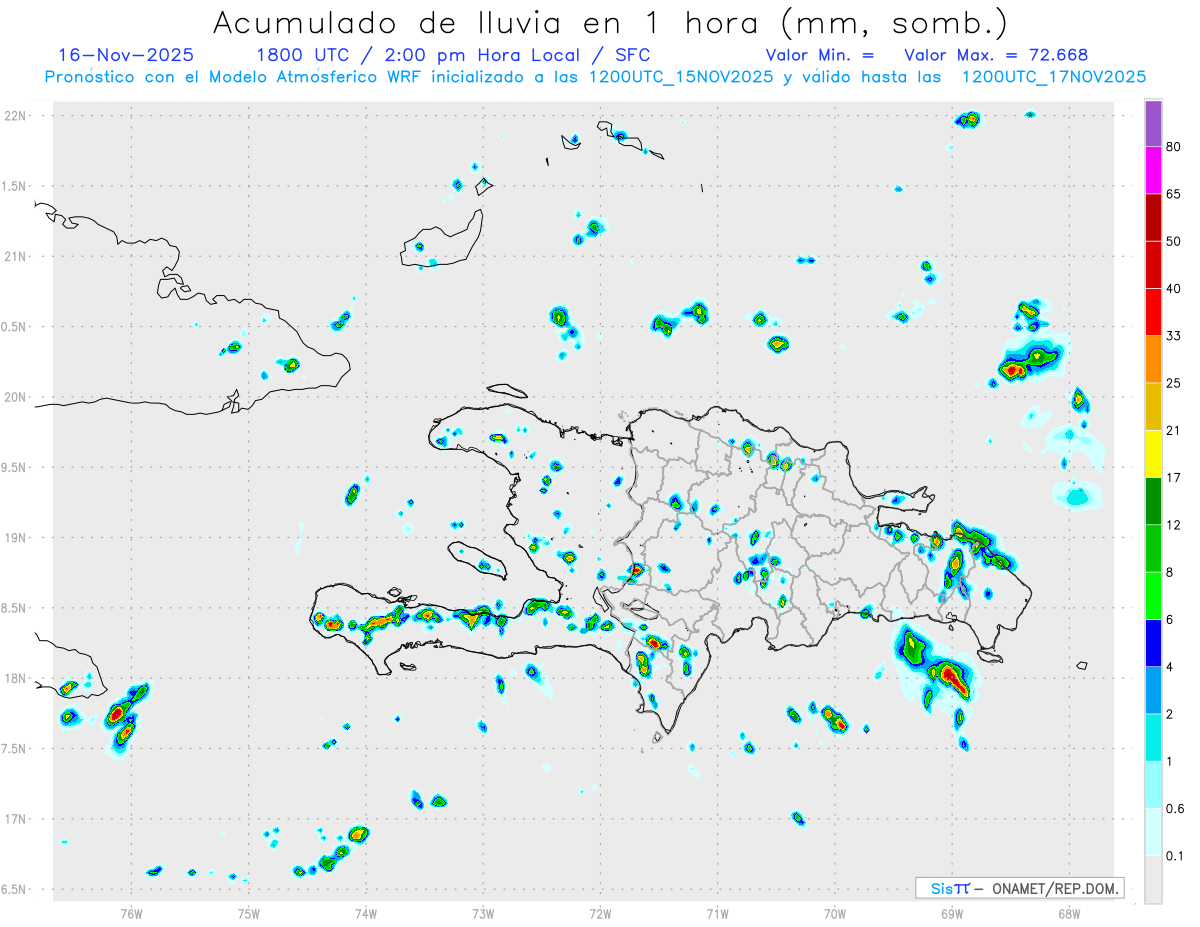Click the "Valor Min. =" label
1200x927 pixels.
coord(820,55)
